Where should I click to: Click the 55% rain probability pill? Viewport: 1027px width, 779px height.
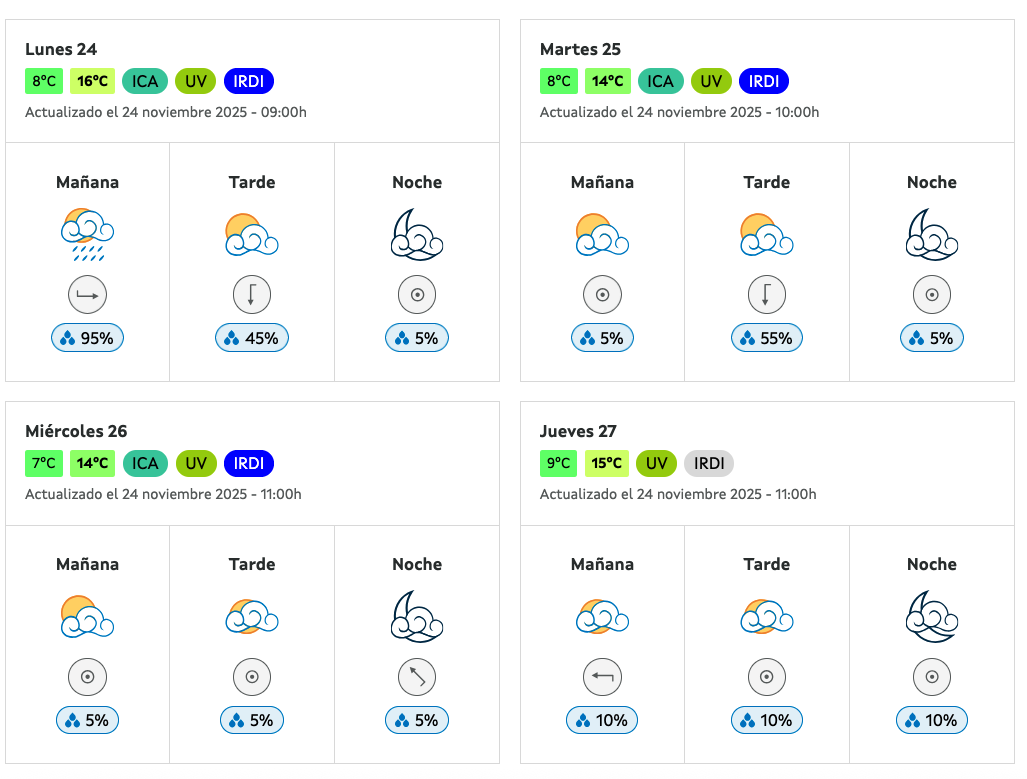(767, 338)
